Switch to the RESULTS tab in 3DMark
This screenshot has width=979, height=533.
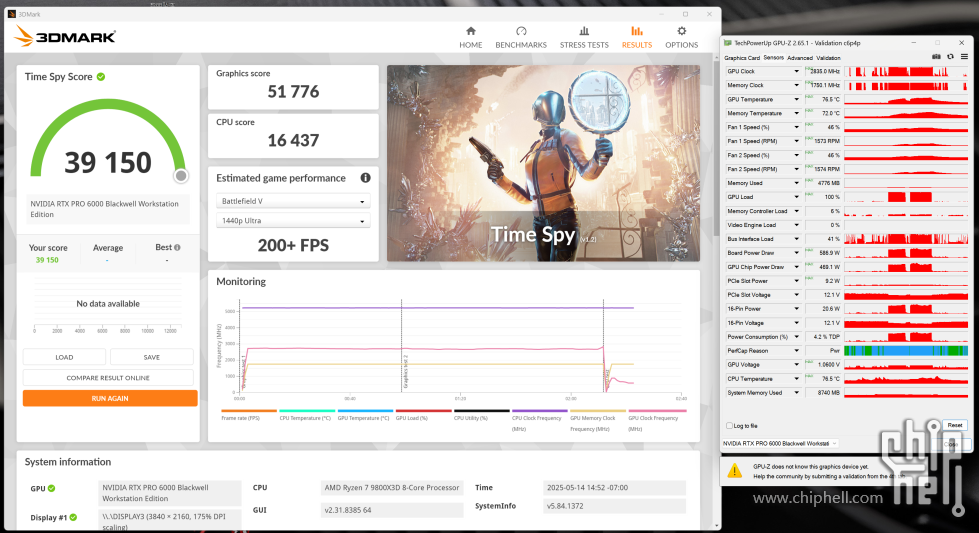click(x=636, y=37)
